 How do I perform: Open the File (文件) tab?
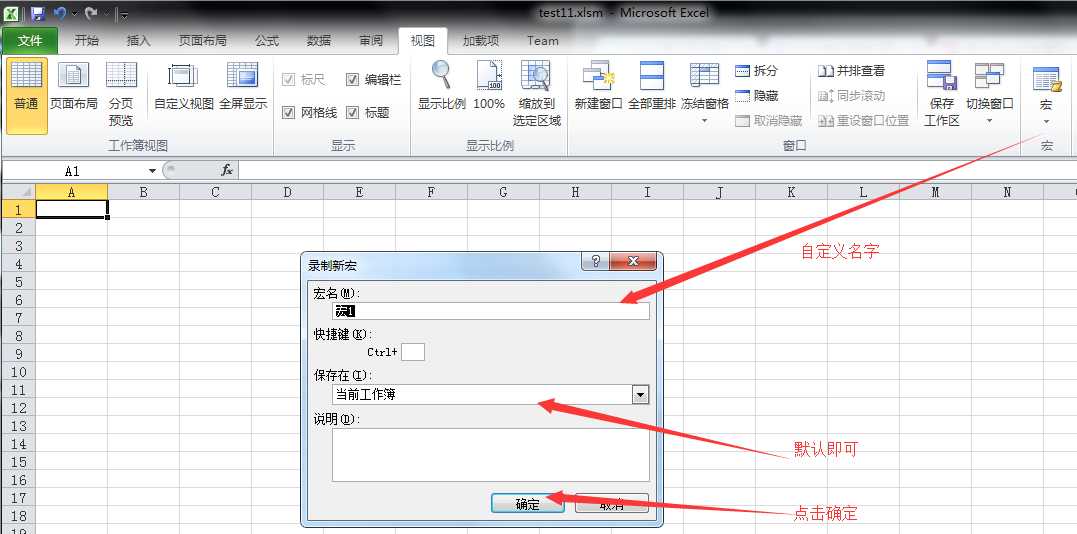30,41
